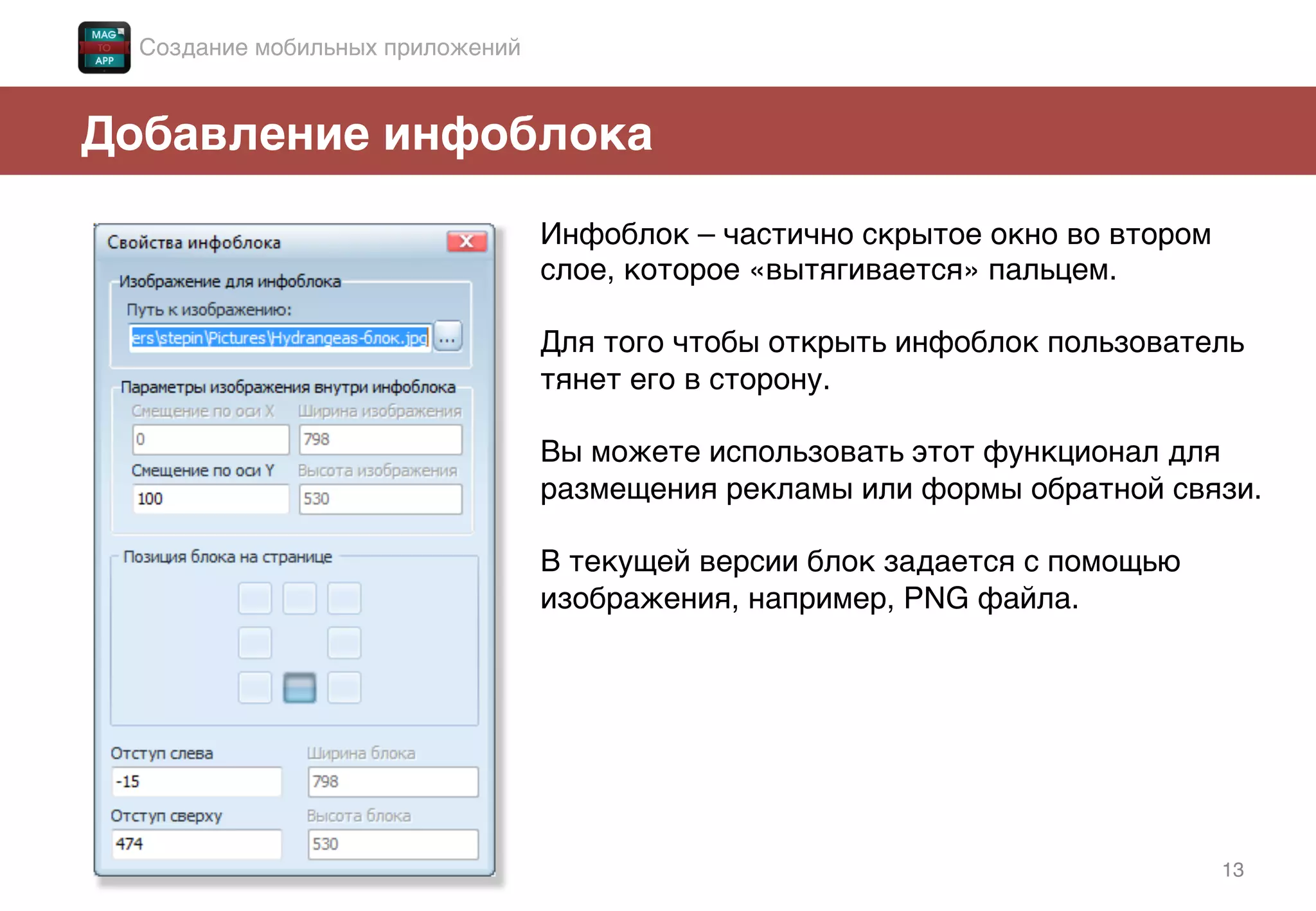1316x911 pixels.
Task: Select bottom-left block position button
Action: 255,687
